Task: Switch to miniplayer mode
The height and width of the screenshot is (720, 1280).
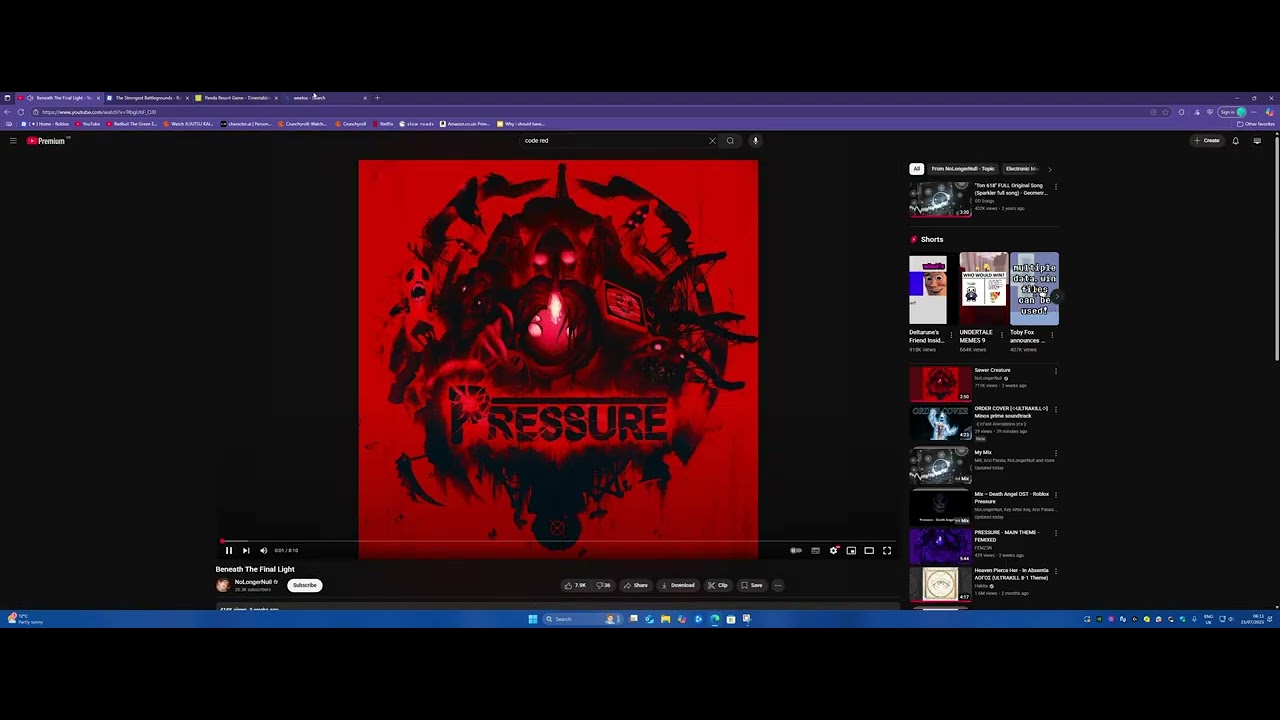Action: [851, 550]
